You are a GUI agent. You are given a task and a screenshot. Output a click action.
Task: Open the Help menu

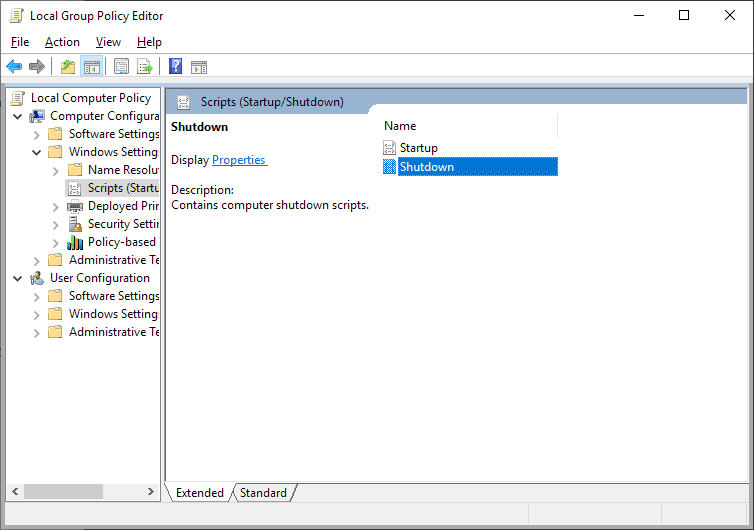click(x=149, y=42)
